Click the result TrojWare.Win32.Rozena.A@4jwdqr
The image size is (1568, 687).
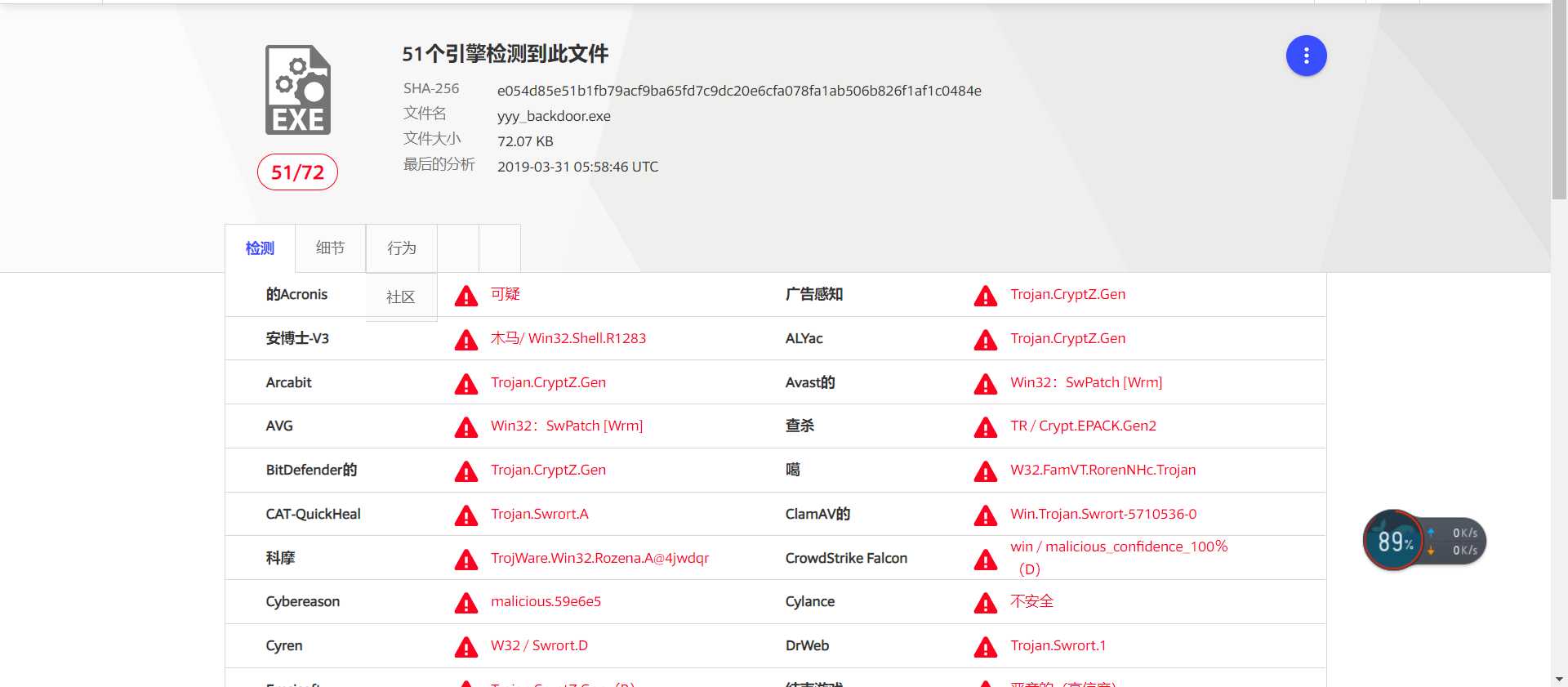click(x=599, y=558)
